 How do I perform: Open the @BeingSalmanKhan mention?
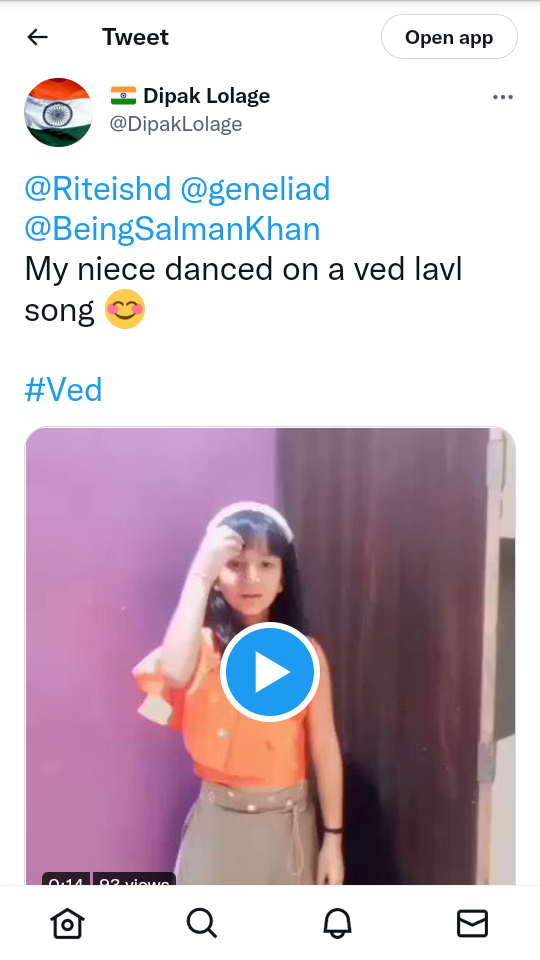pos(172,229)
